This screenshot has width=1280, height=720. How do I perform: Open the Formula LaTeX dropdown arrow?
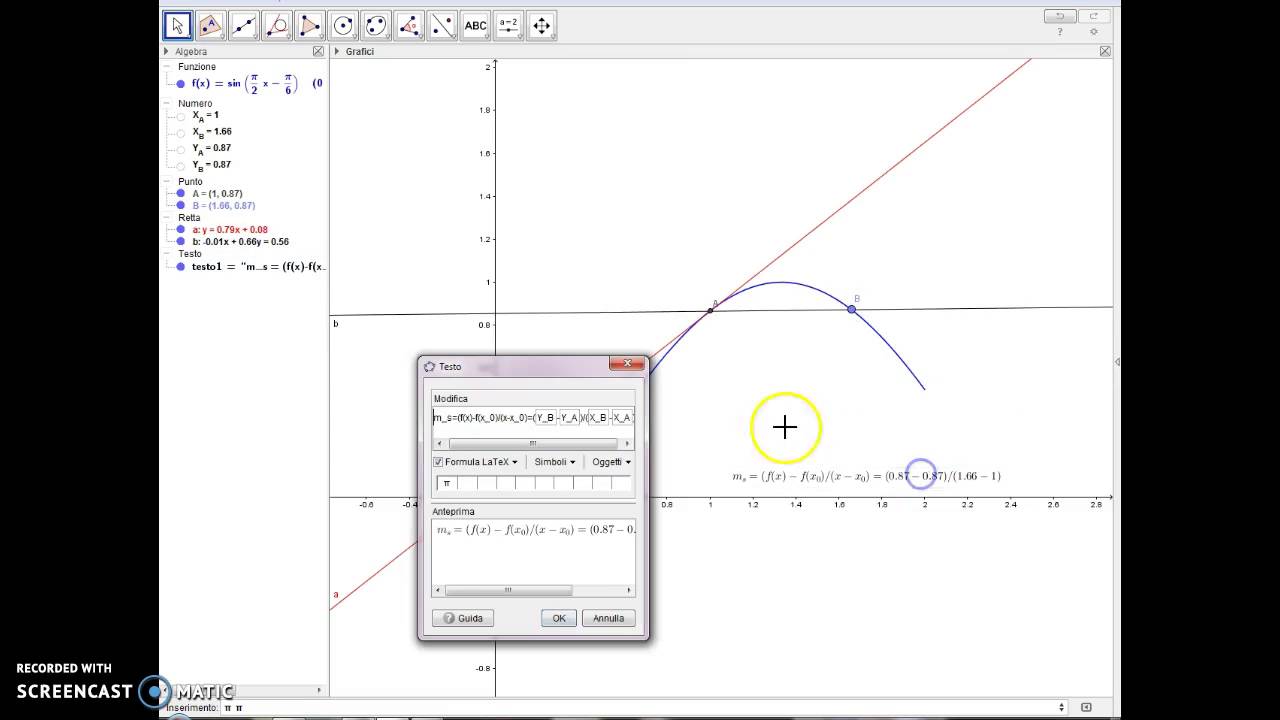(515, 462)
